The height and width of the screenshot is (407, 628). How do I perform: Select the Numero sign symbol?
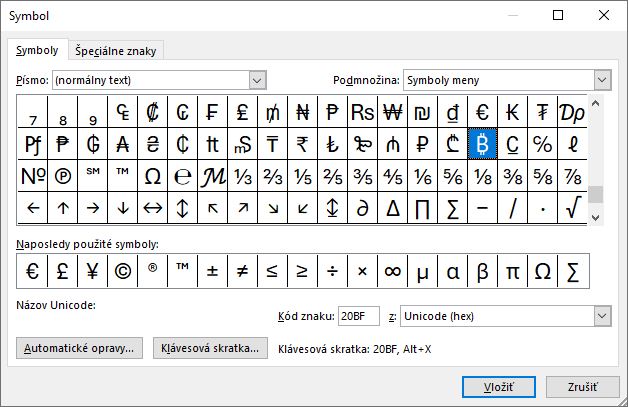coord(33,176)
